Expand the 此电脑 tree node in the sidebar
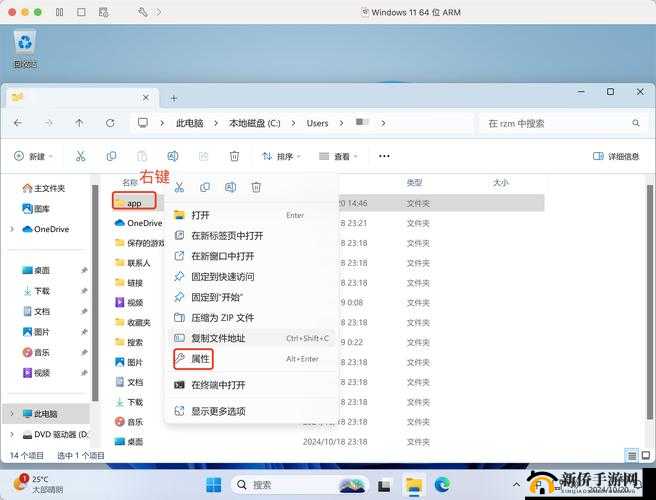This screenshot has height=500, width=656. click(12, 414)
